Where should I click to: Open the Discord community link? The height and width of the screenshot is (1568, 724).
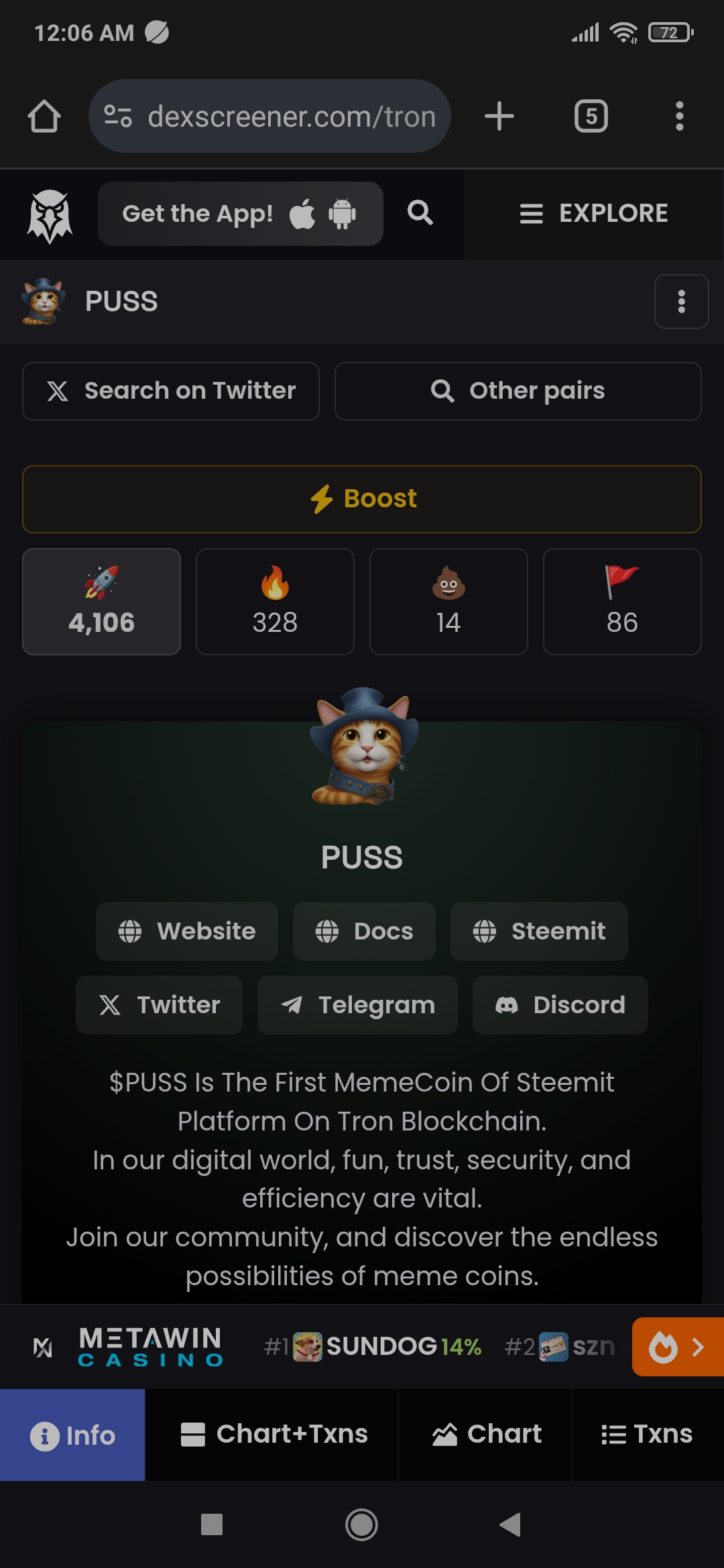(x=560, y=1005)
